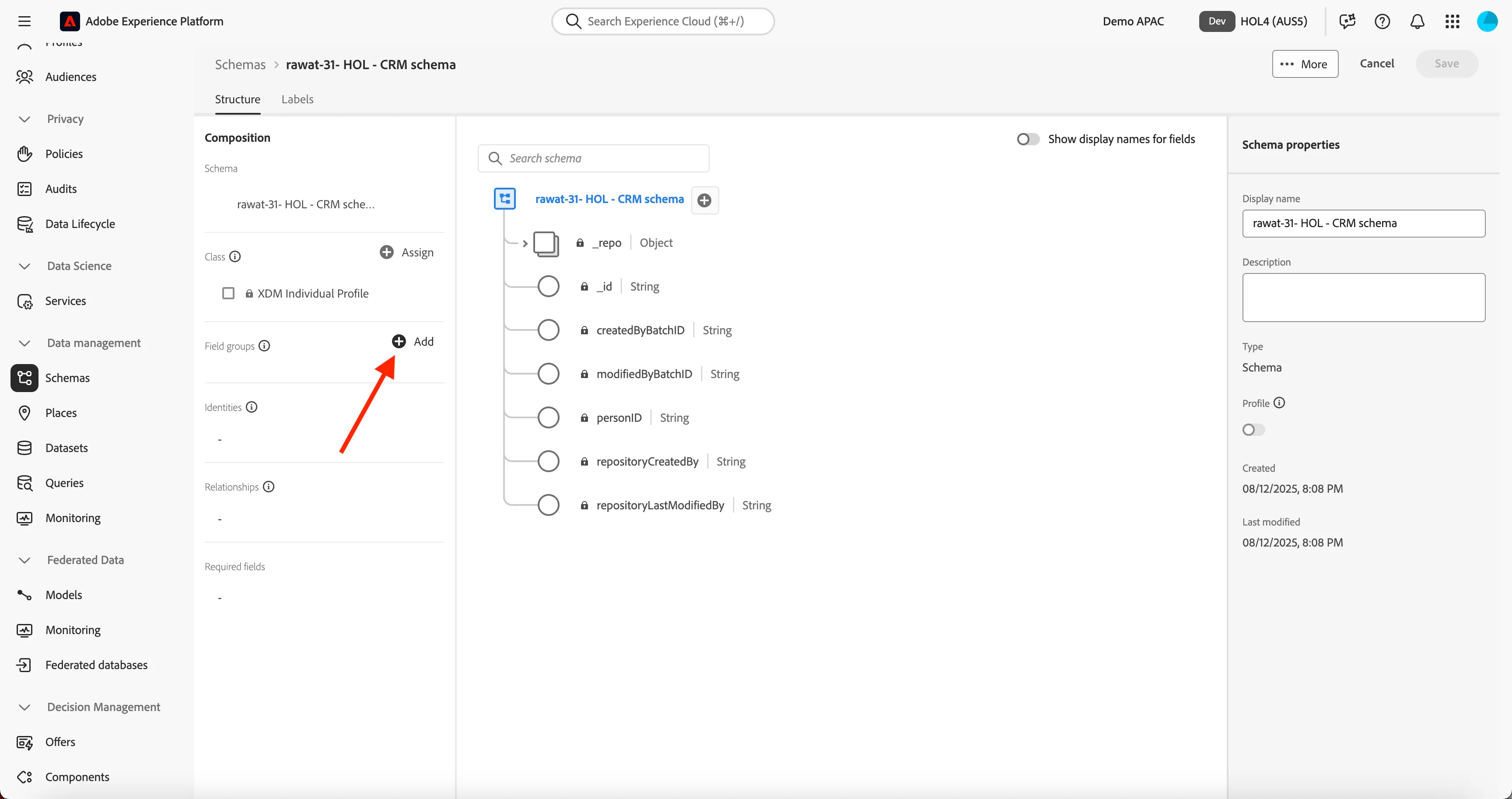The width and height of the screenshot is (1512, 799).
Task: Select the _id field circle
Action: click(x=548, y=287)
